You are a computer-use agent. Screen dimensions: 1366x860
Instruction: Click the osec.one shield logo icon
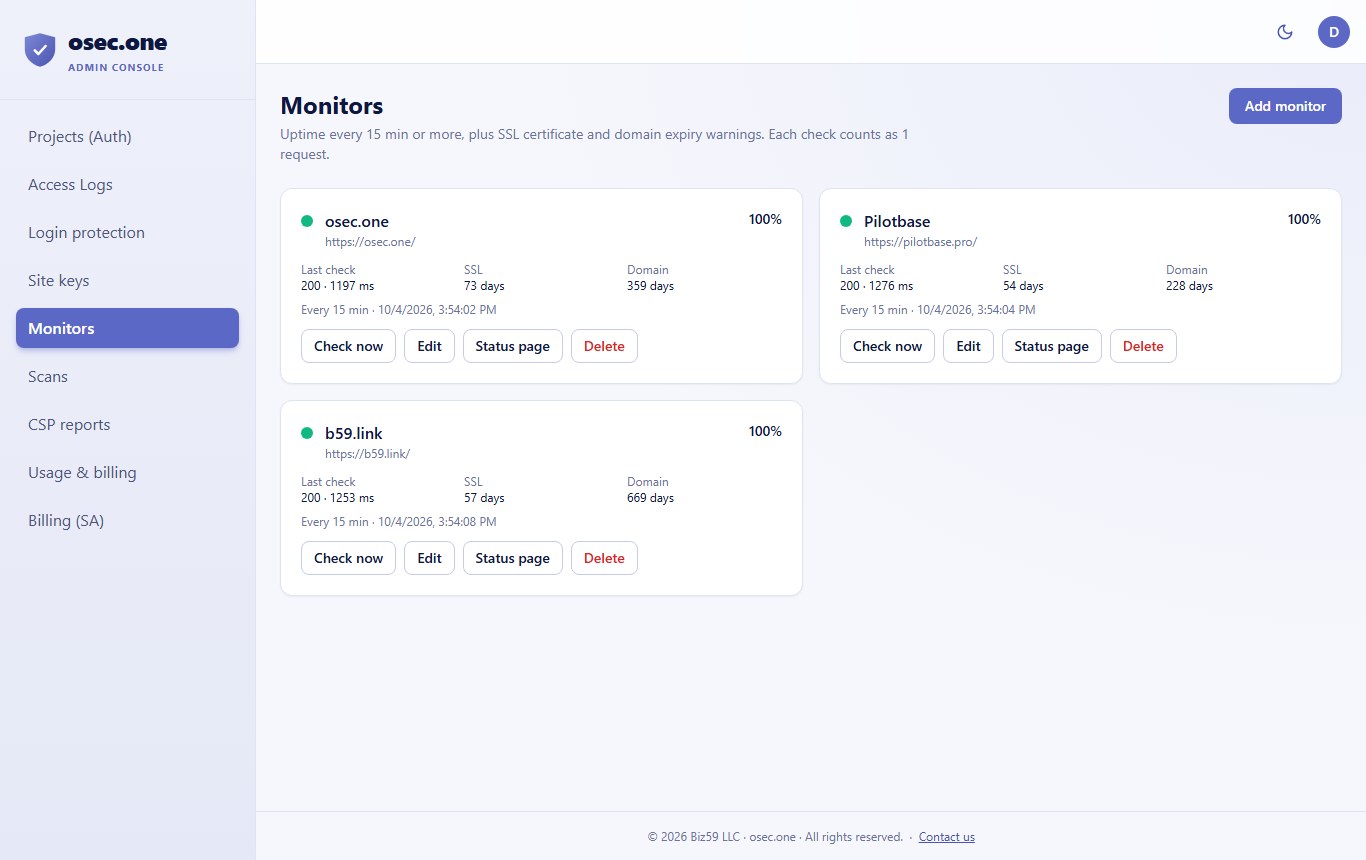tap(40, 50)
